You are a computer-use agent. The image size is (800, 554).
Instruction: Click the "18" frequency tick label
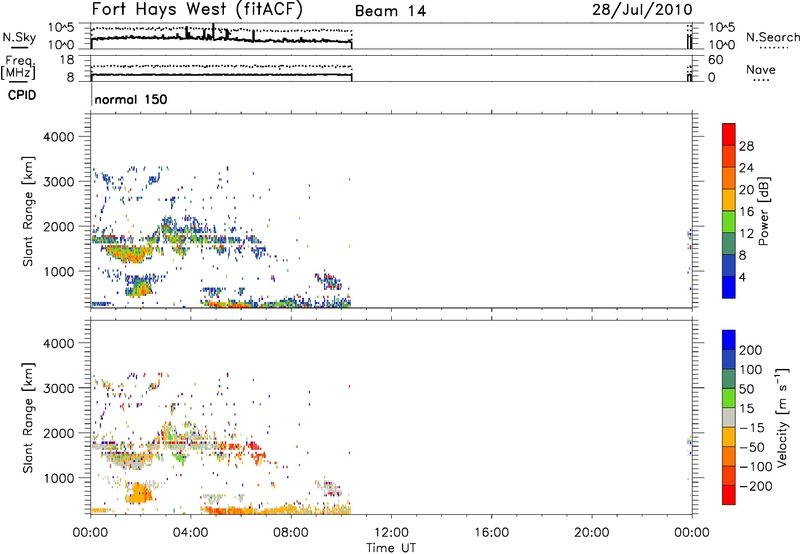(x=67, y=60)
